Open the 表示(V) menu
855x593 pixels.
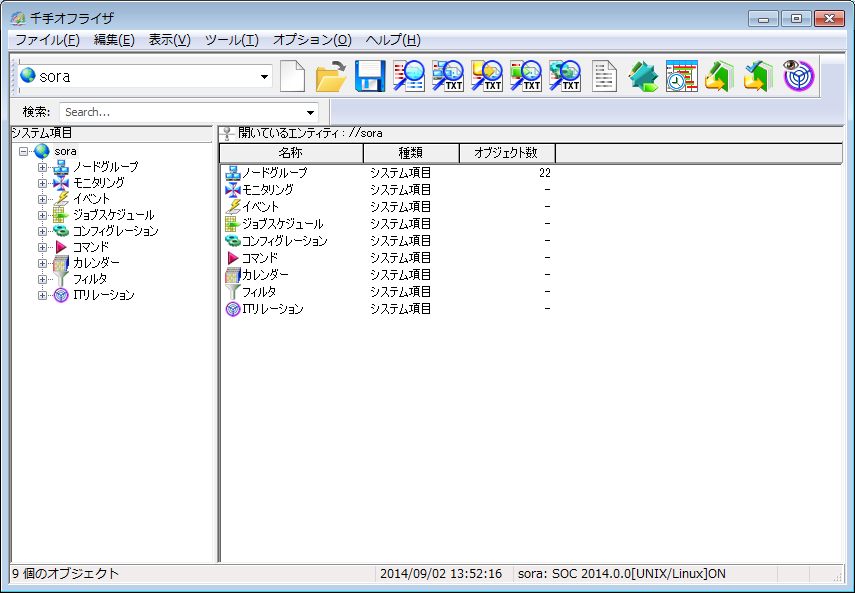(x=170, y=40)
